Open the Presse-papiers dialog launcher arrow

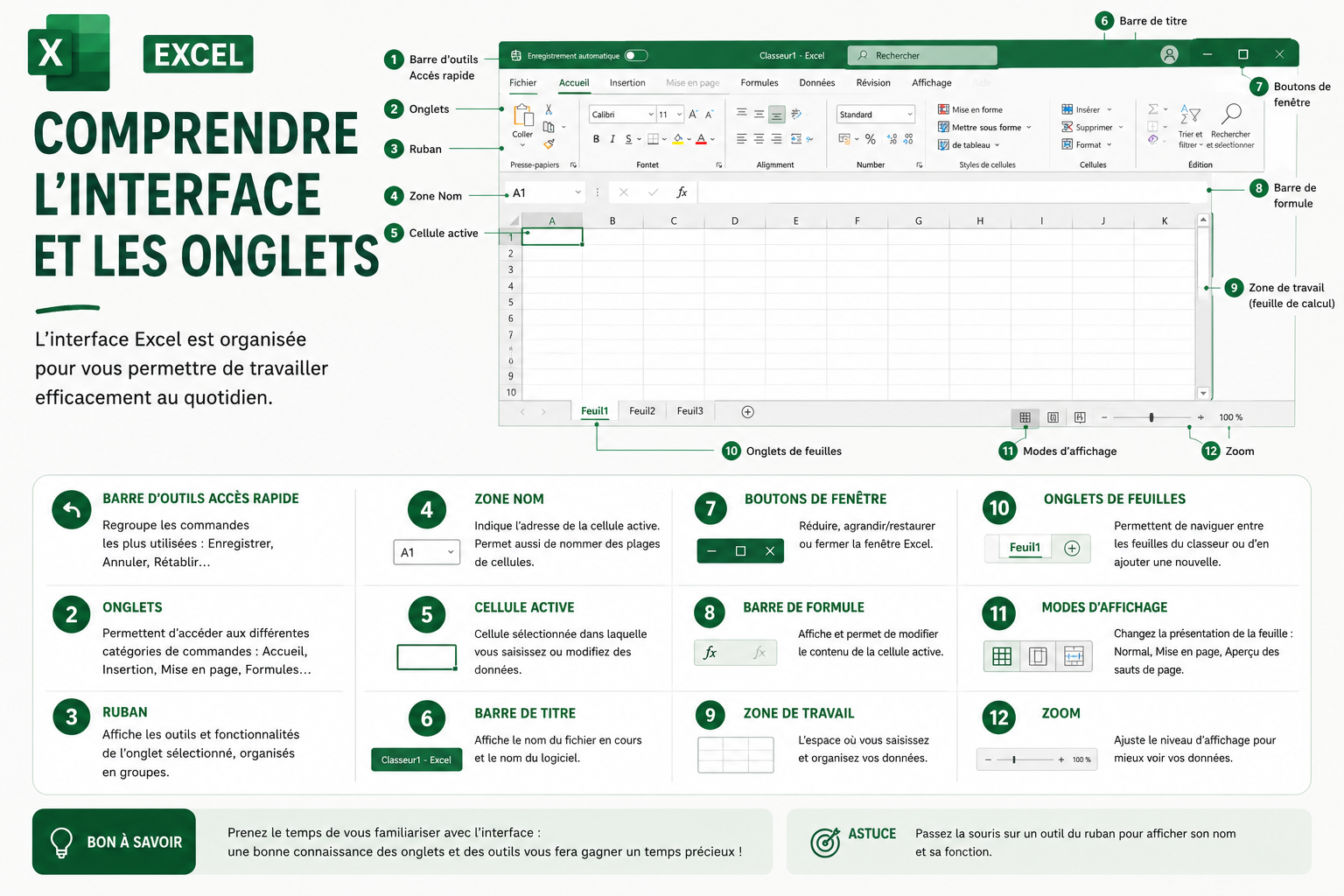(573, 164)
